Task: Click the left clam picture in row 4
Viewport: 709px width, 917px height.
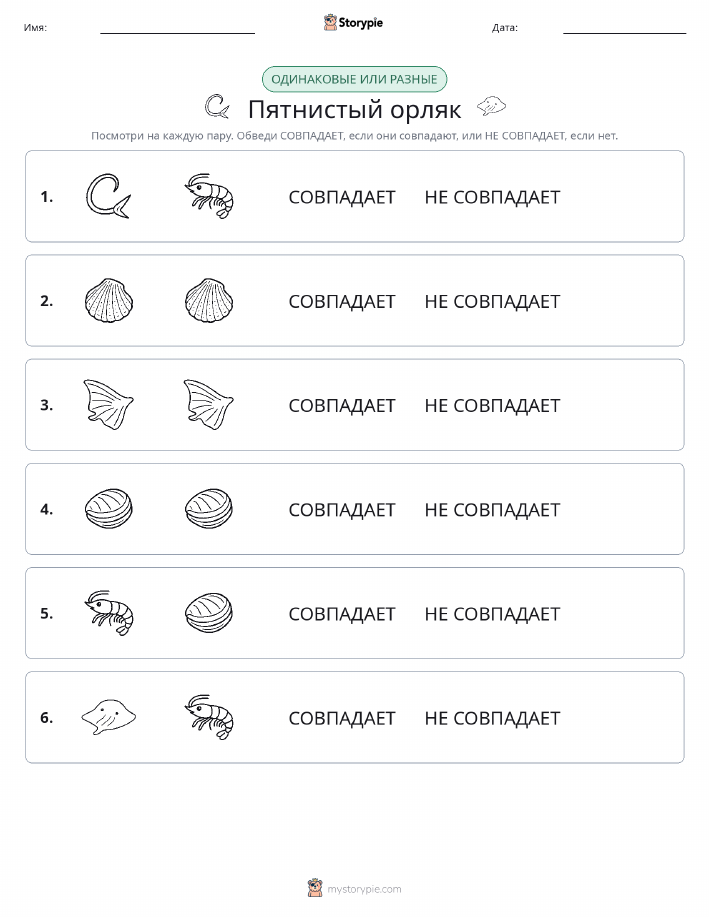Action: click(x=109, y=509)
